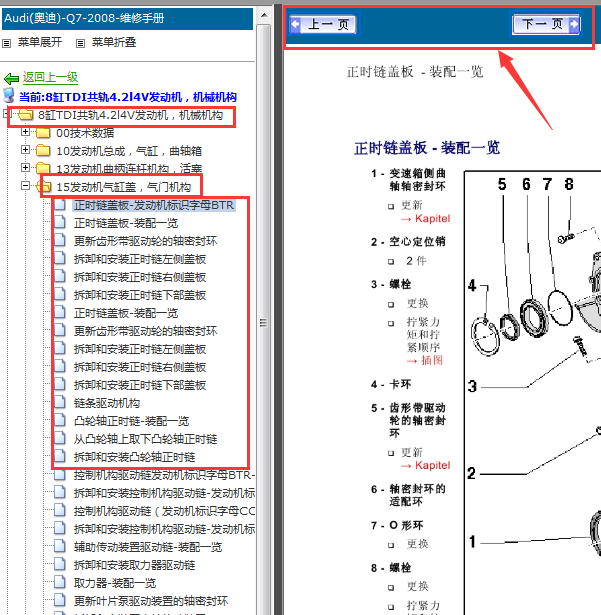Click page icon of 凸轮轴正时链-装配一览
Screen dimensions: 601x615
click(60, 420)
